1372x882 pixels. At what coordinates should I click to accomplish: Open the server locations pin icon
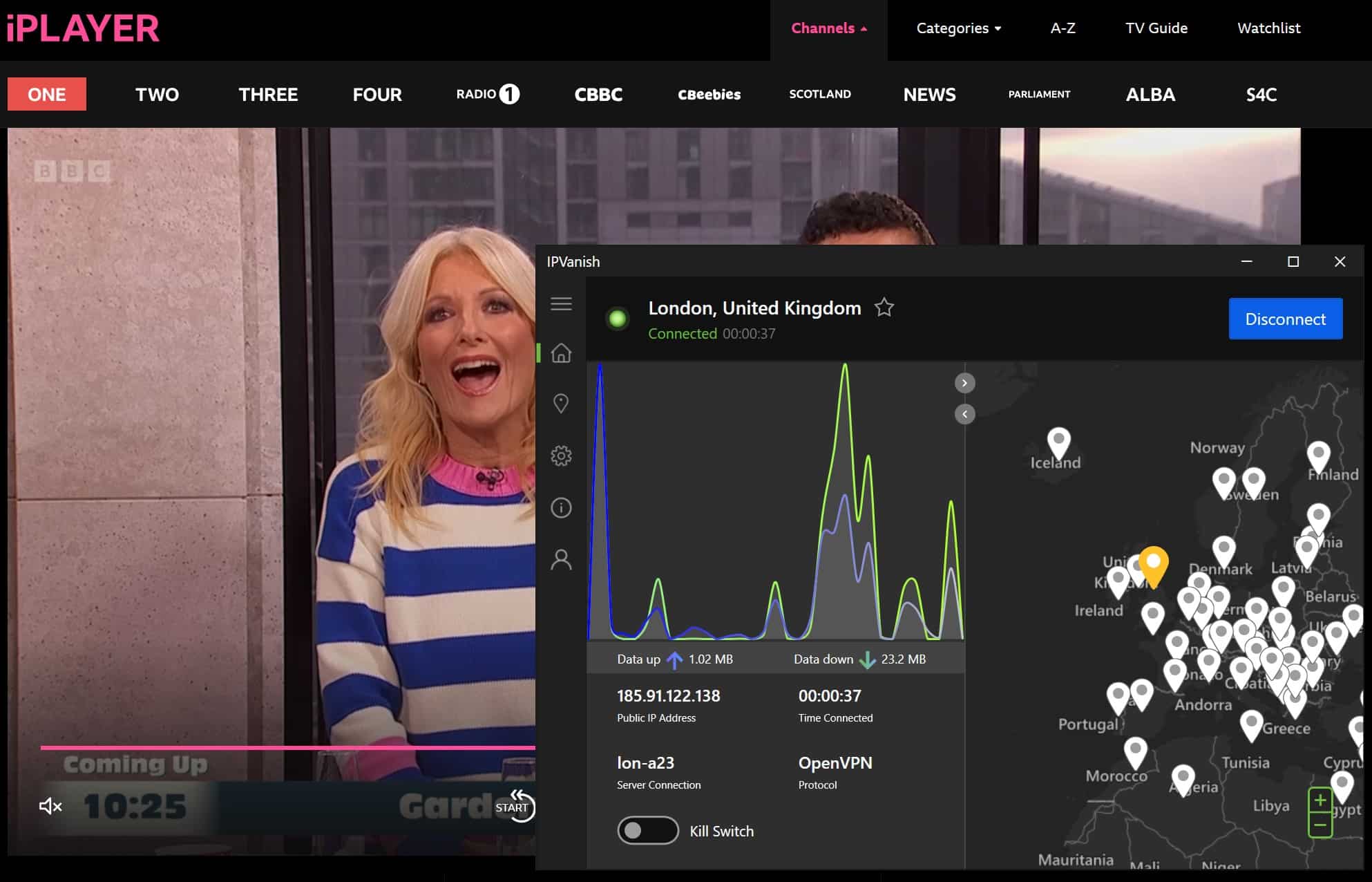tap(561, 404)
